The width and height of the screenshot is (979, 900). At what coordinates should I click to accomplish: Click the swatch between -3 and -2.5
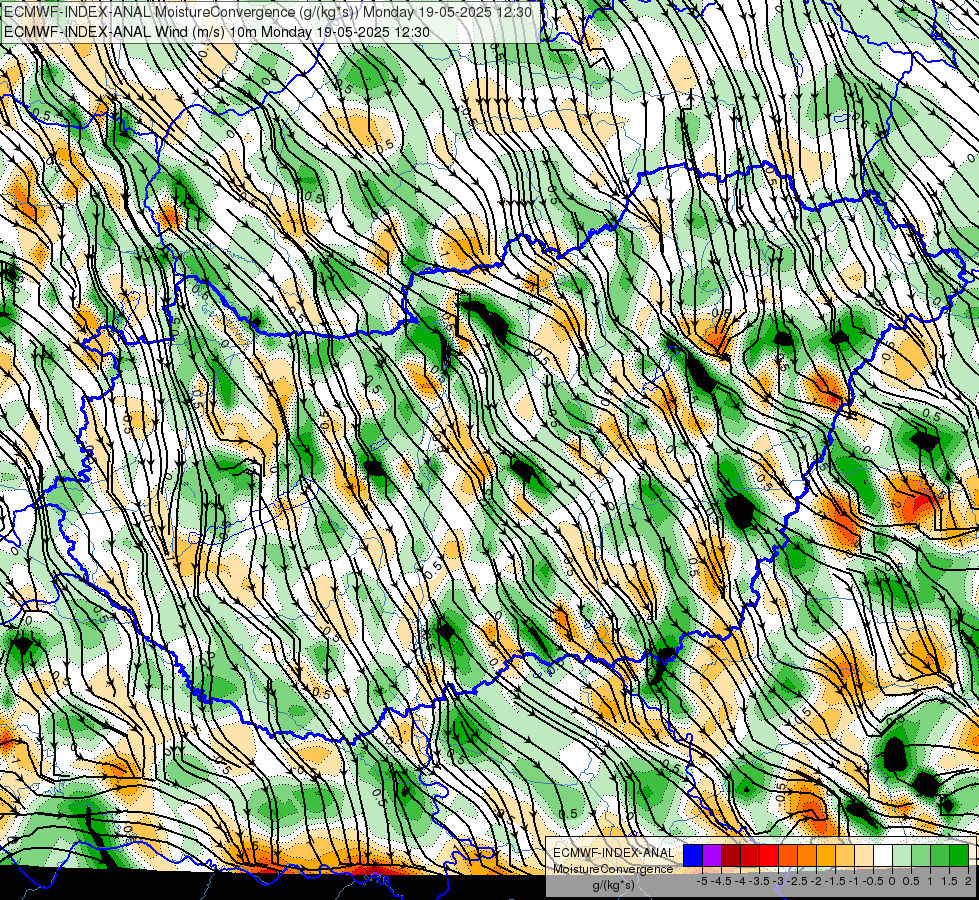pyautogui.click(x=788, y=855)
